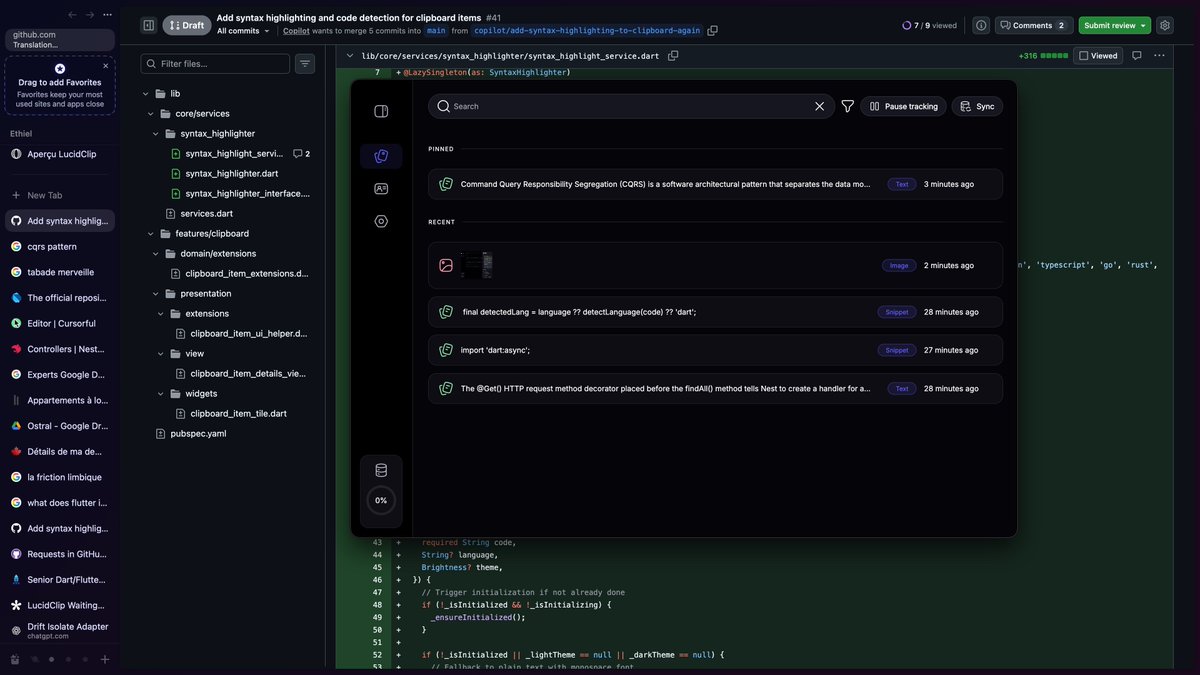Go forward with the browser forward arrow
This screenshot has height=675, width=1200.
tap(90, 15)
